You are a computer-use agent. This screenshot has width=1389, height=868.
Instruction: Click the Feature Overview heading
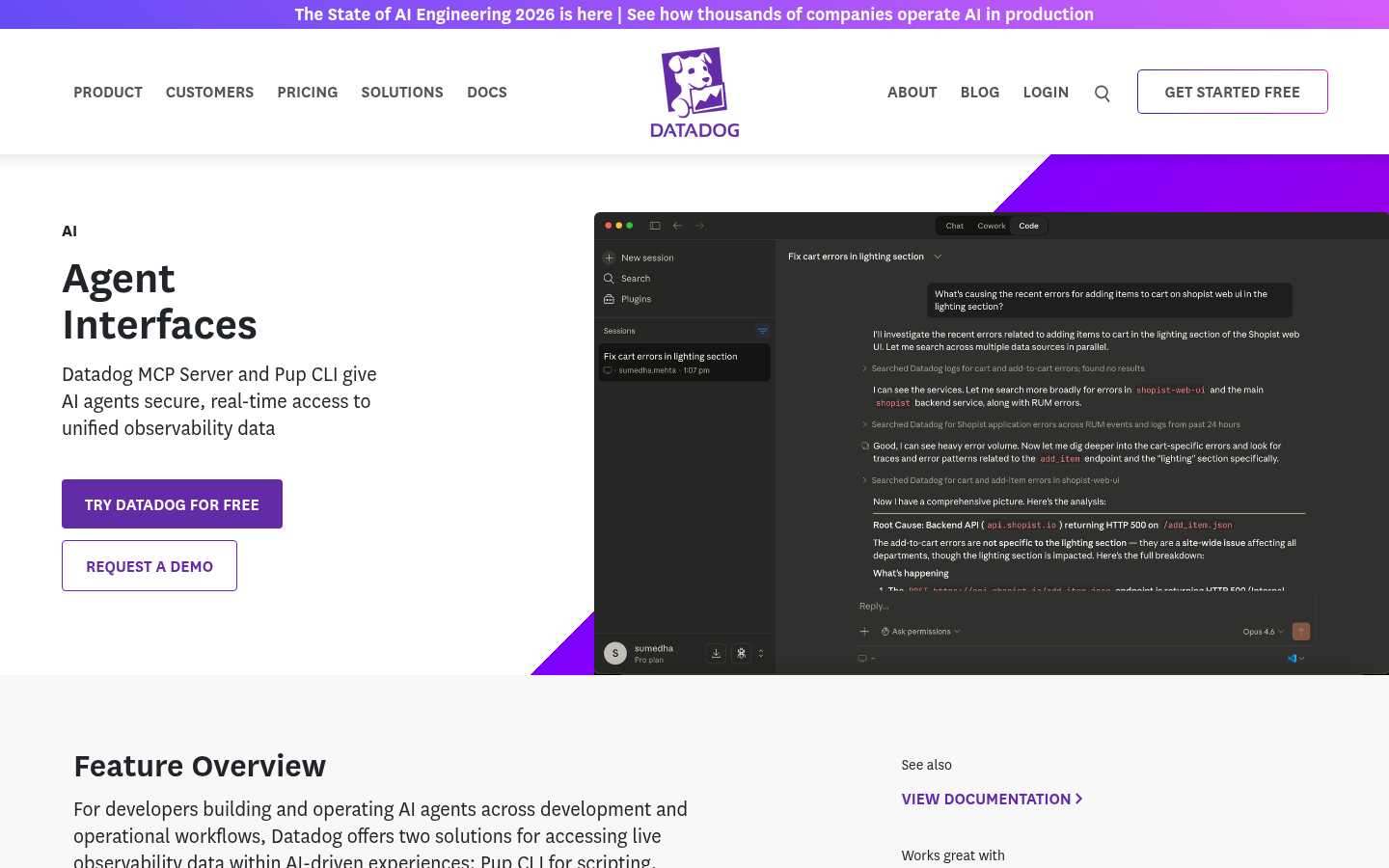tap(200, 766)
